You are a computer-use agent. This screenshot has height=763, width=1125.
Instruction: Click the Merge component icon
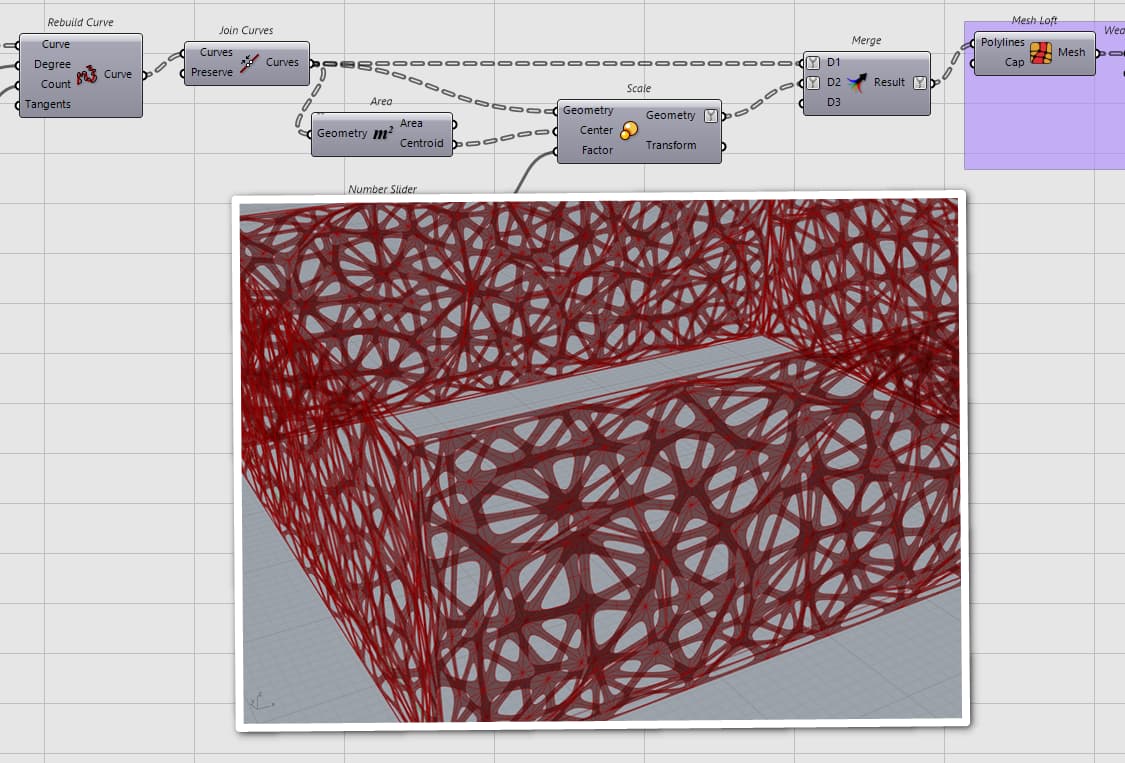point(855,81)
